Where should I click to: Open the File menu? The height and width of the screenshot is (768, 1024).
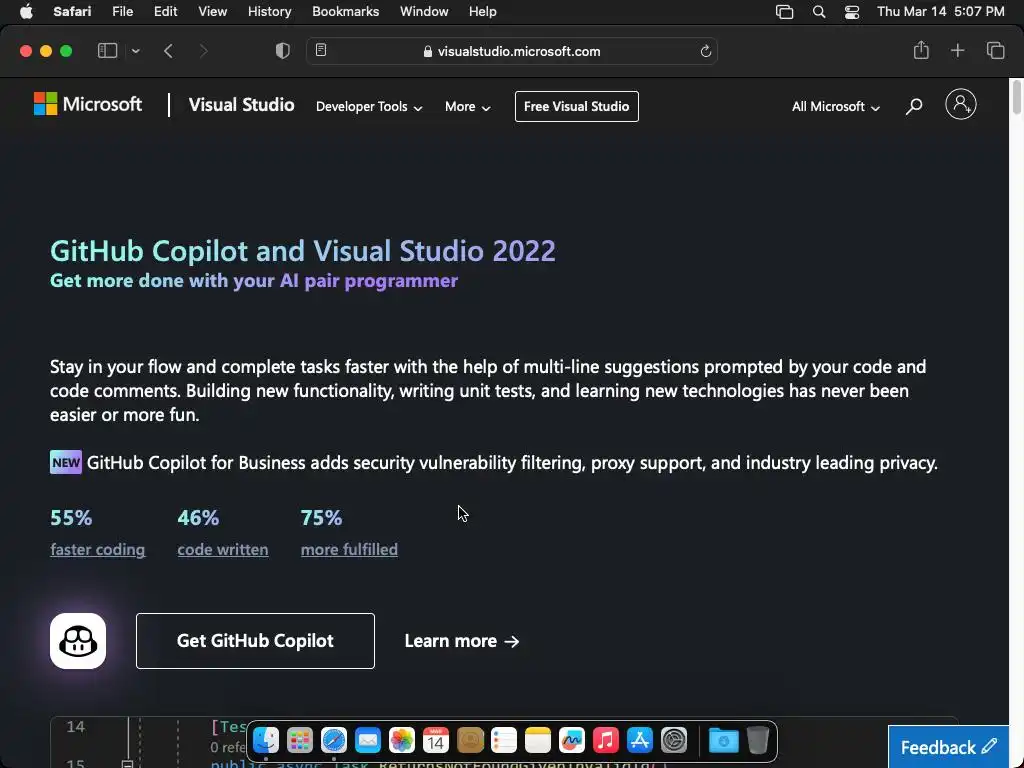tap(122, 12)
